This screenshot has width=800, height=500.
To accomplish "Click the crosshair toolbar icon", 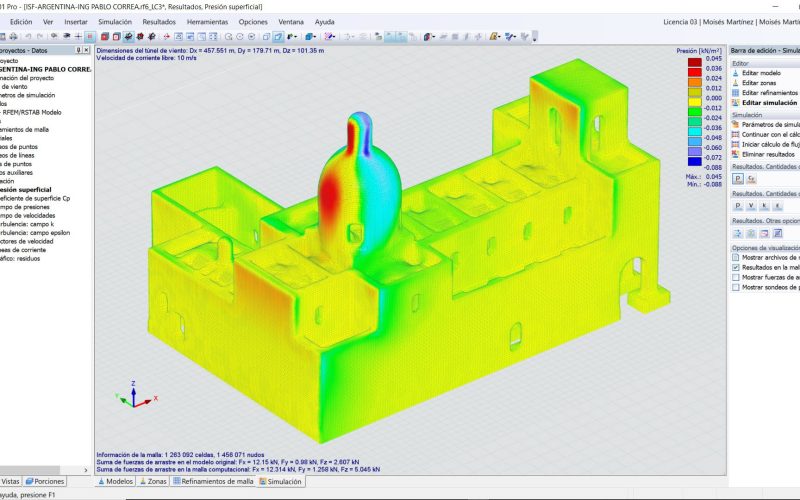I will click(78, 37).
